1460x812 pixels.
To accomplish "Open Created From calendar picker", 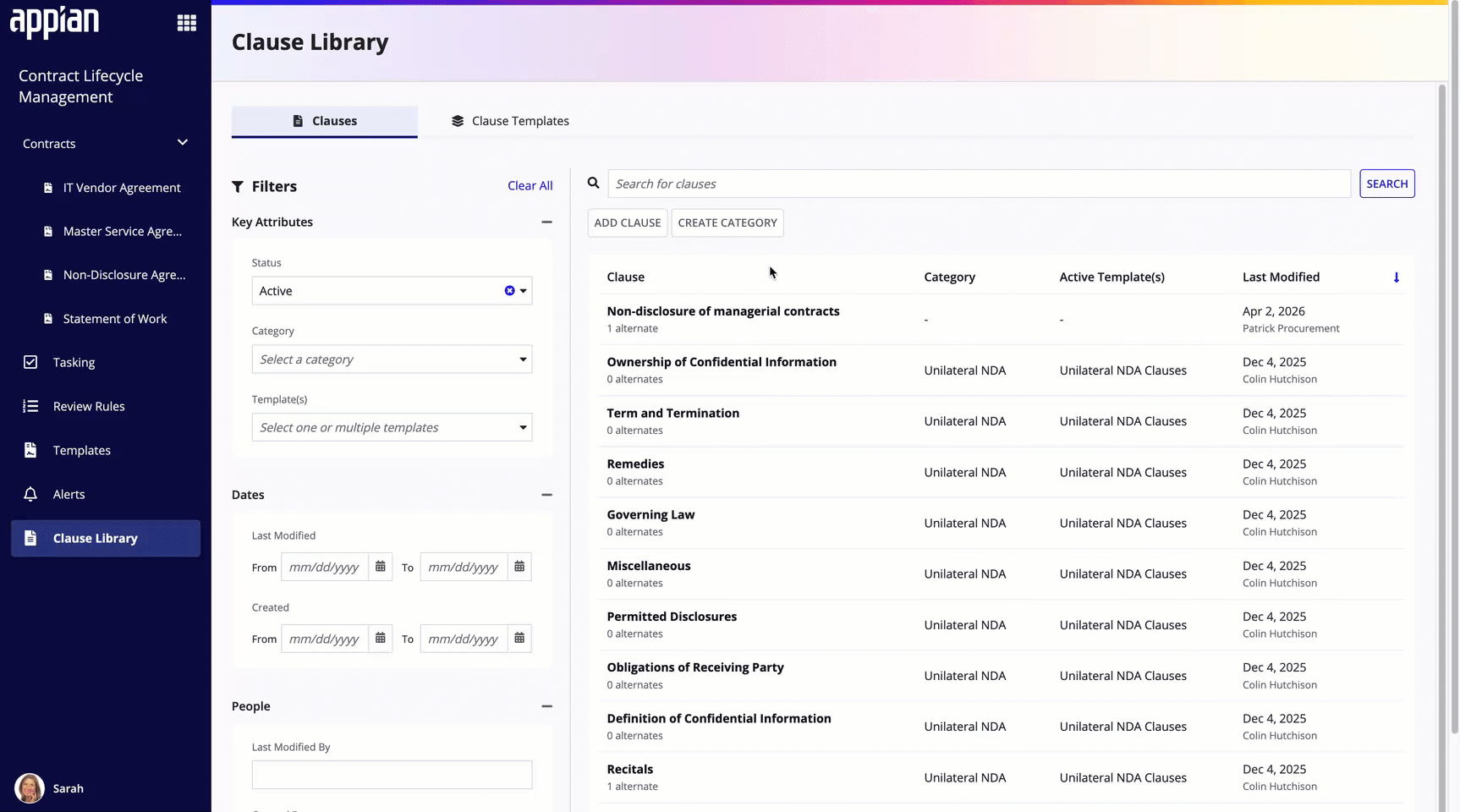I will (x=381, y=639).
